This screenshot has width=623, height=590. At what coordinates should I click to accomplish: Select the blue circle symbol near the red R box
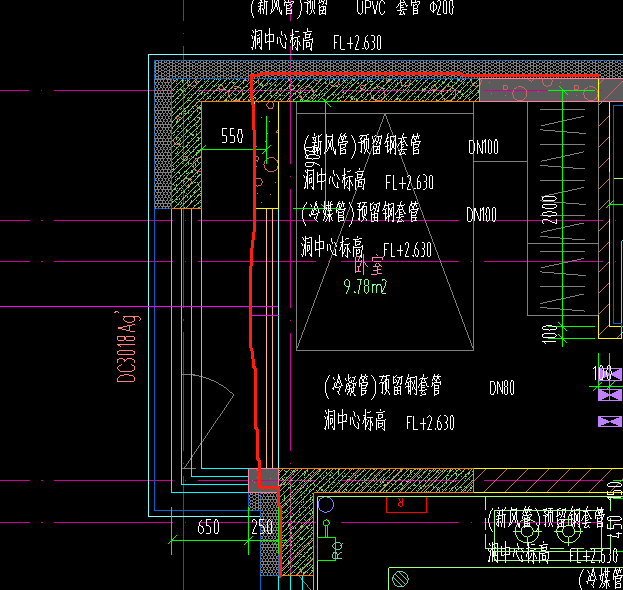coord(326,505)
